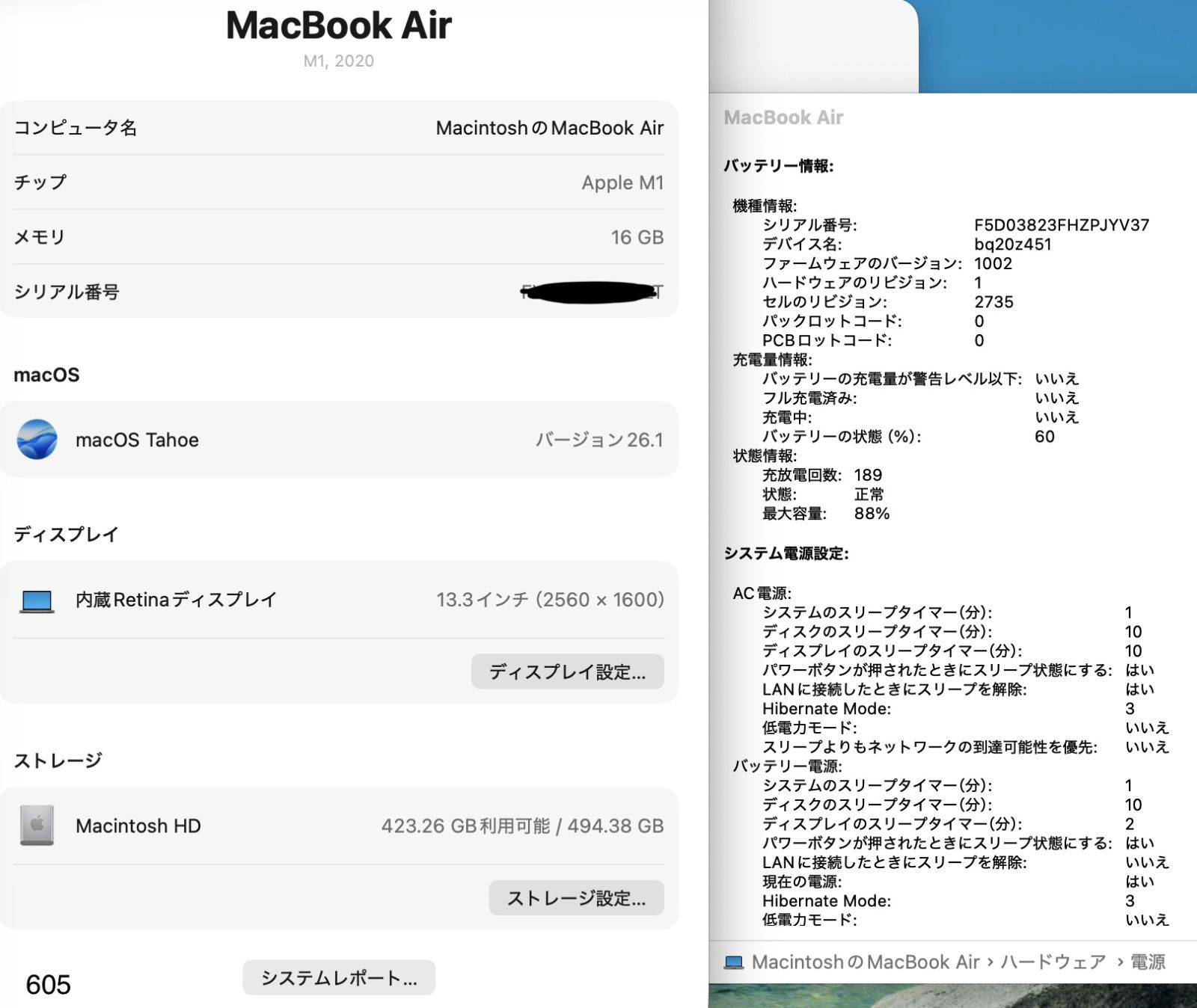
Task: Click the computer name value field
Action: [x=549, y=129]
